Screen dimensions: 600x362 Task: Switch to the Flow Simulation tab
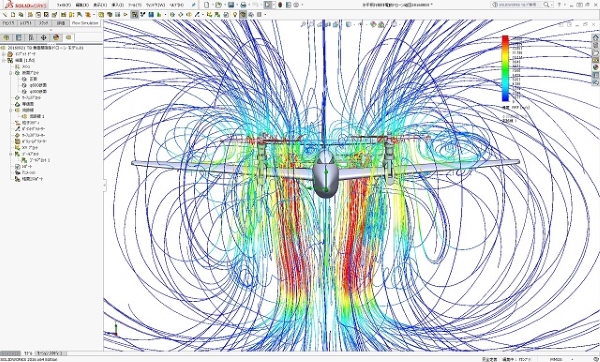85,23
